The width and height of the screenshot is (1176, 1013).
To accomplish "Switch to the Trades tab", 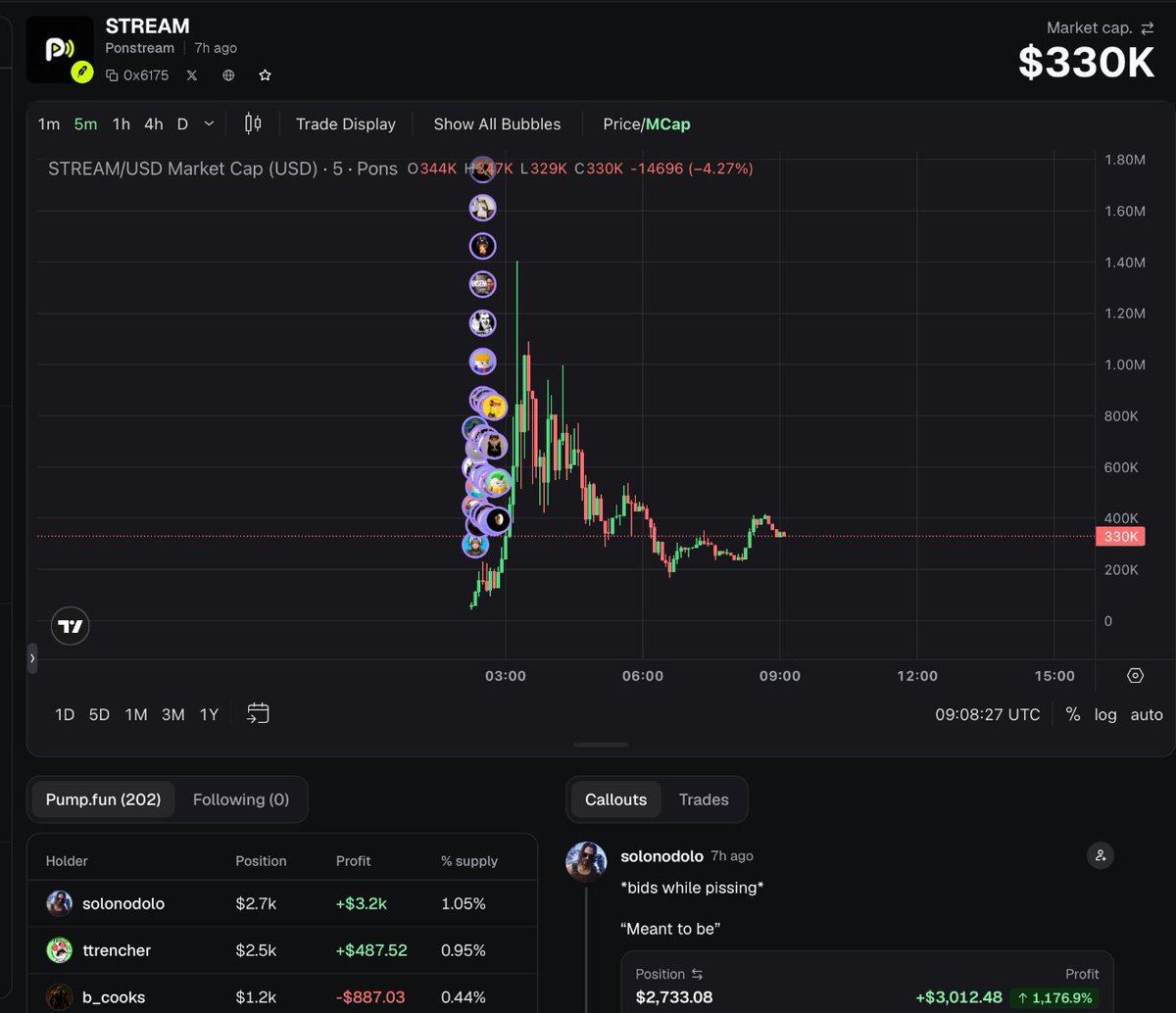I will pos(704,799).
